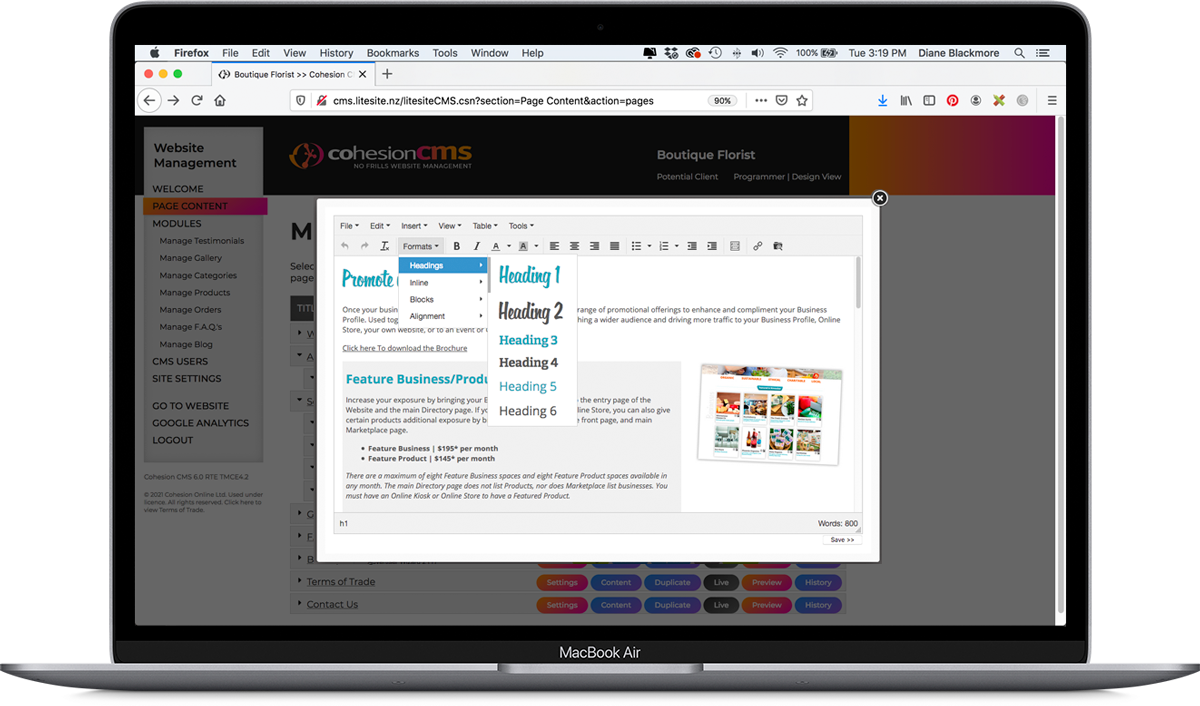Open the bullet list style dropdown arrow
Viewport: 1200px width, 706px height.
649,246
